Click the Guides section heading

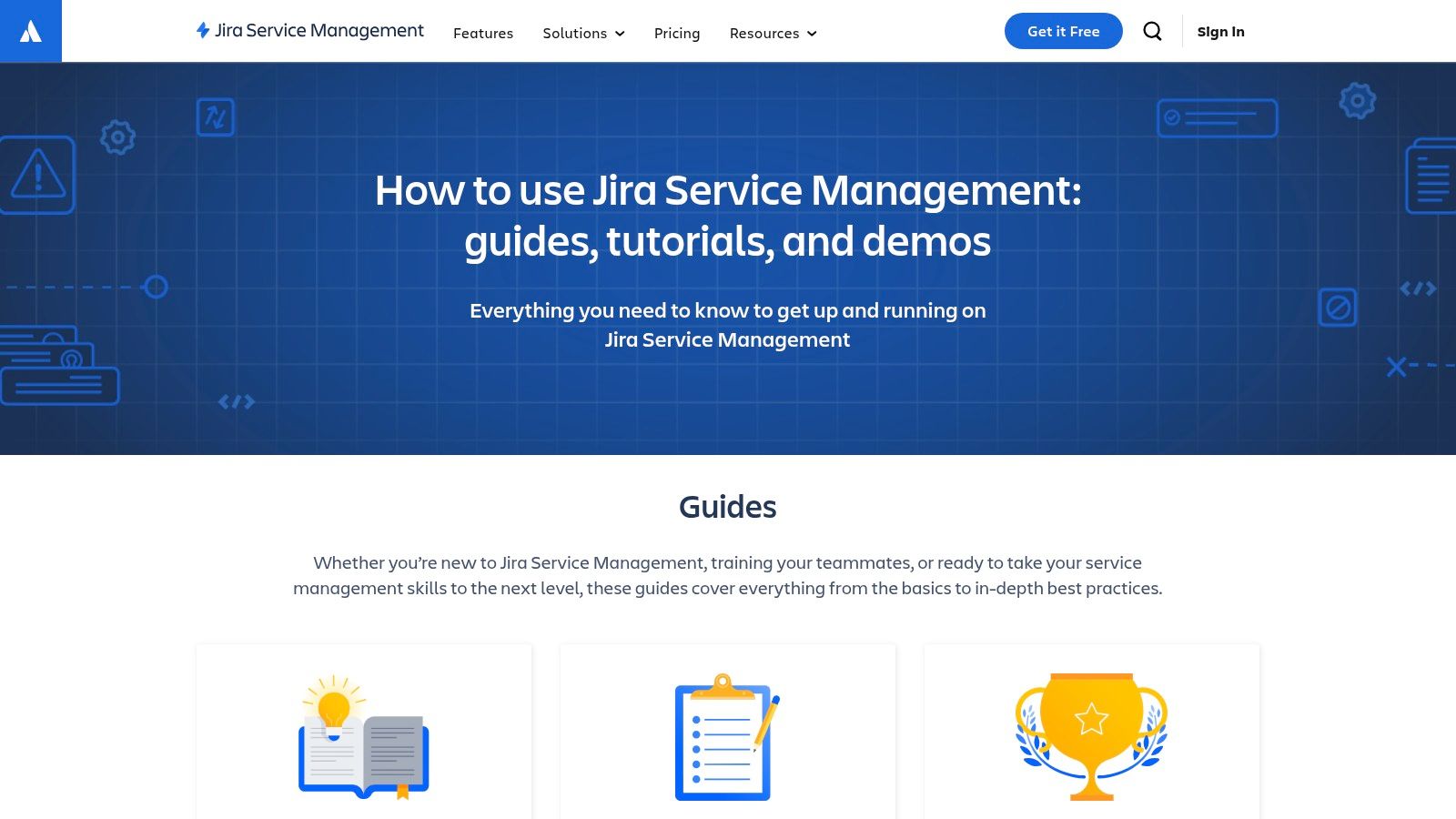pyautogui.click(x=728, y=507)
